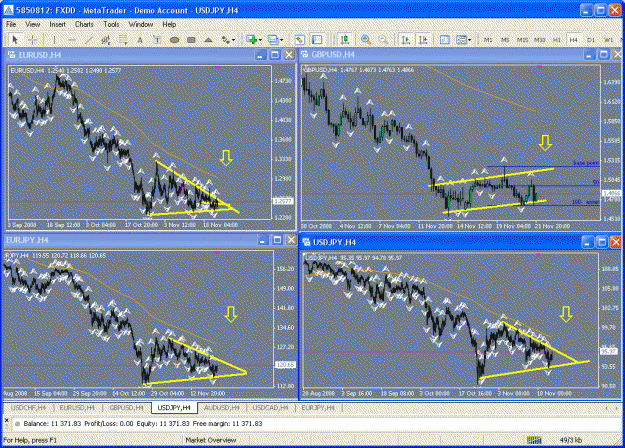The height and width of the screenshot is (448, 625).
Task: Open the Insert menu
Action: click(57, 24)
